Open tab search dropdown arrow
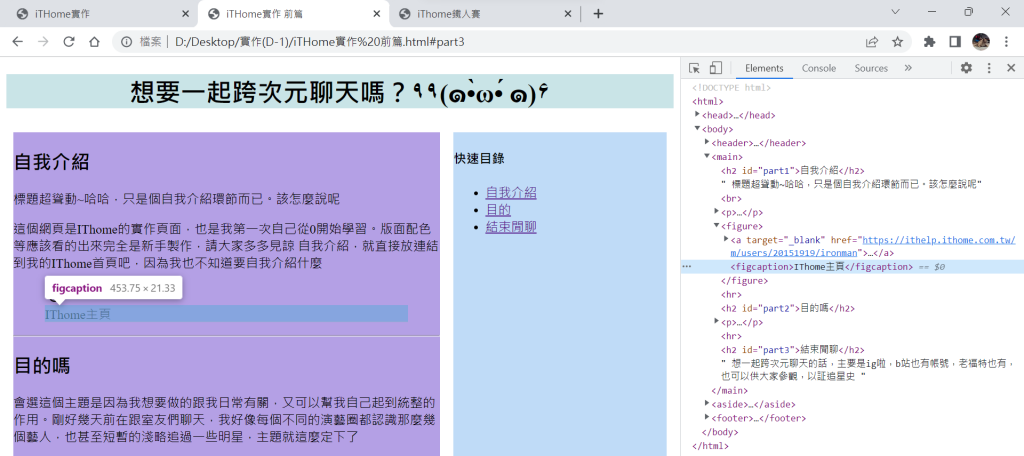This screenshot has height=456, width=1024. [x=895, y=12]
